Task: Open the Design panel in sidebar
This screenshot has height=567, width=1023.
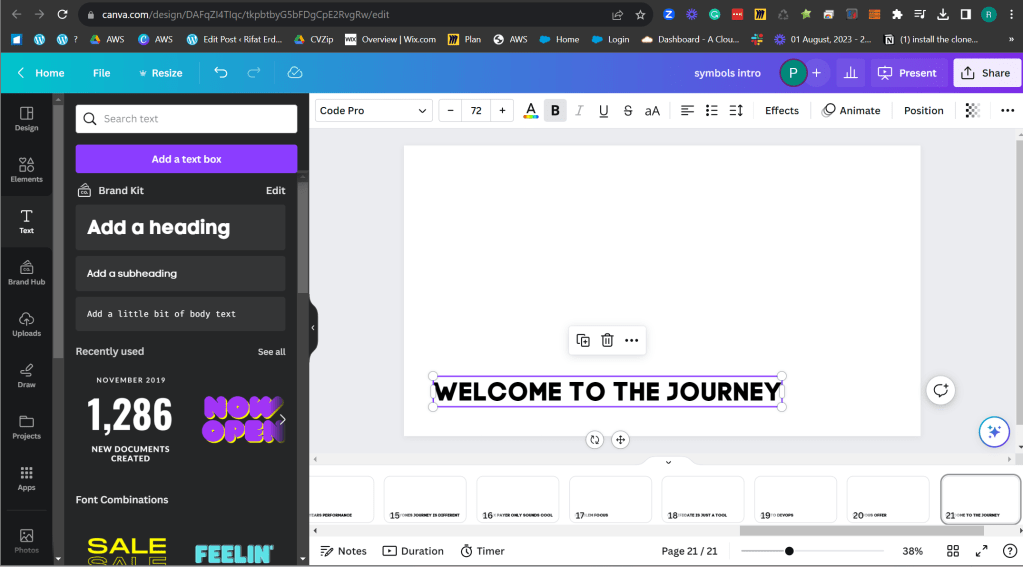Action: coord(26,119)
